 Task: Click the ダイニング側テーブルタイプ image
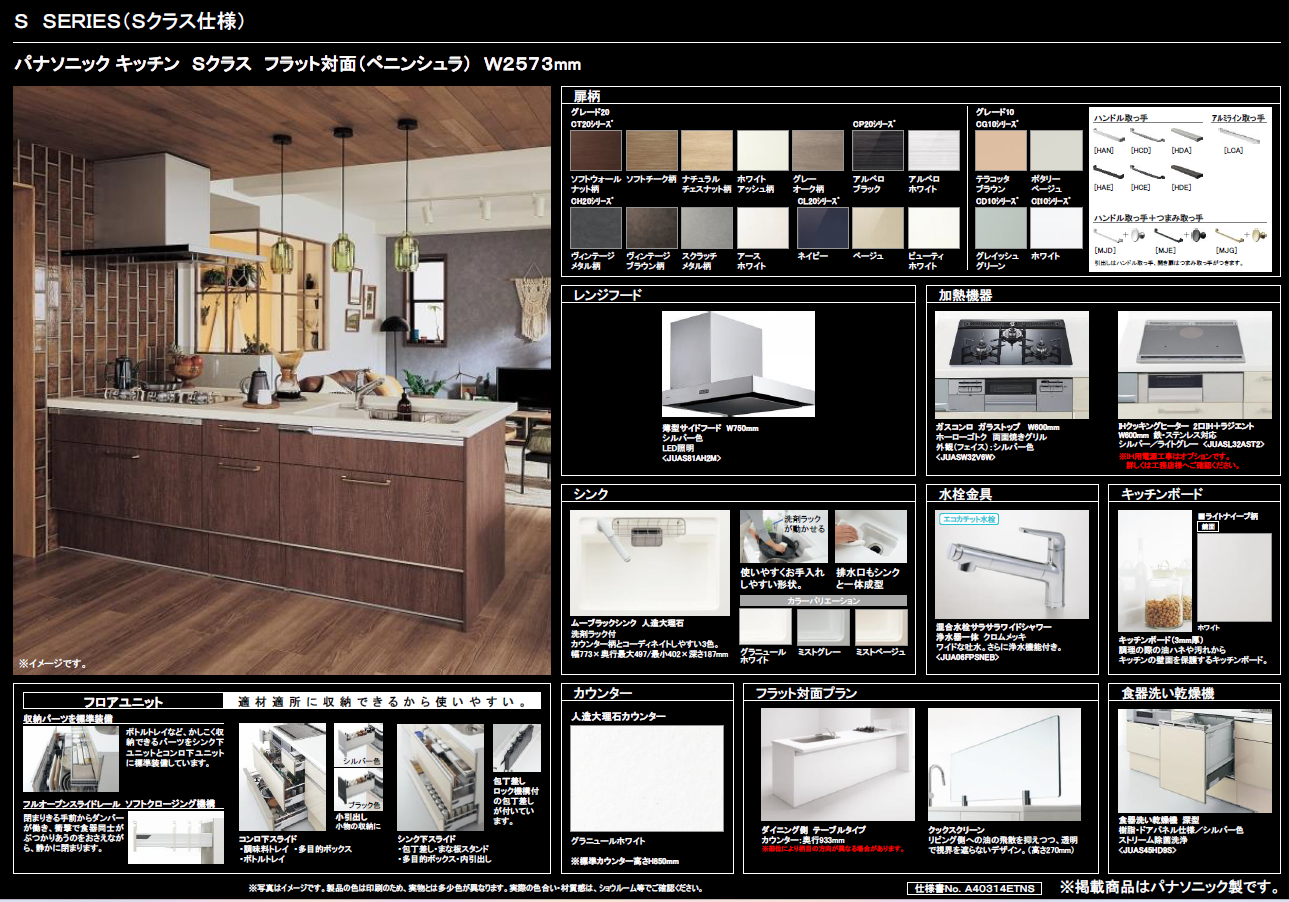tap(837, 765)
